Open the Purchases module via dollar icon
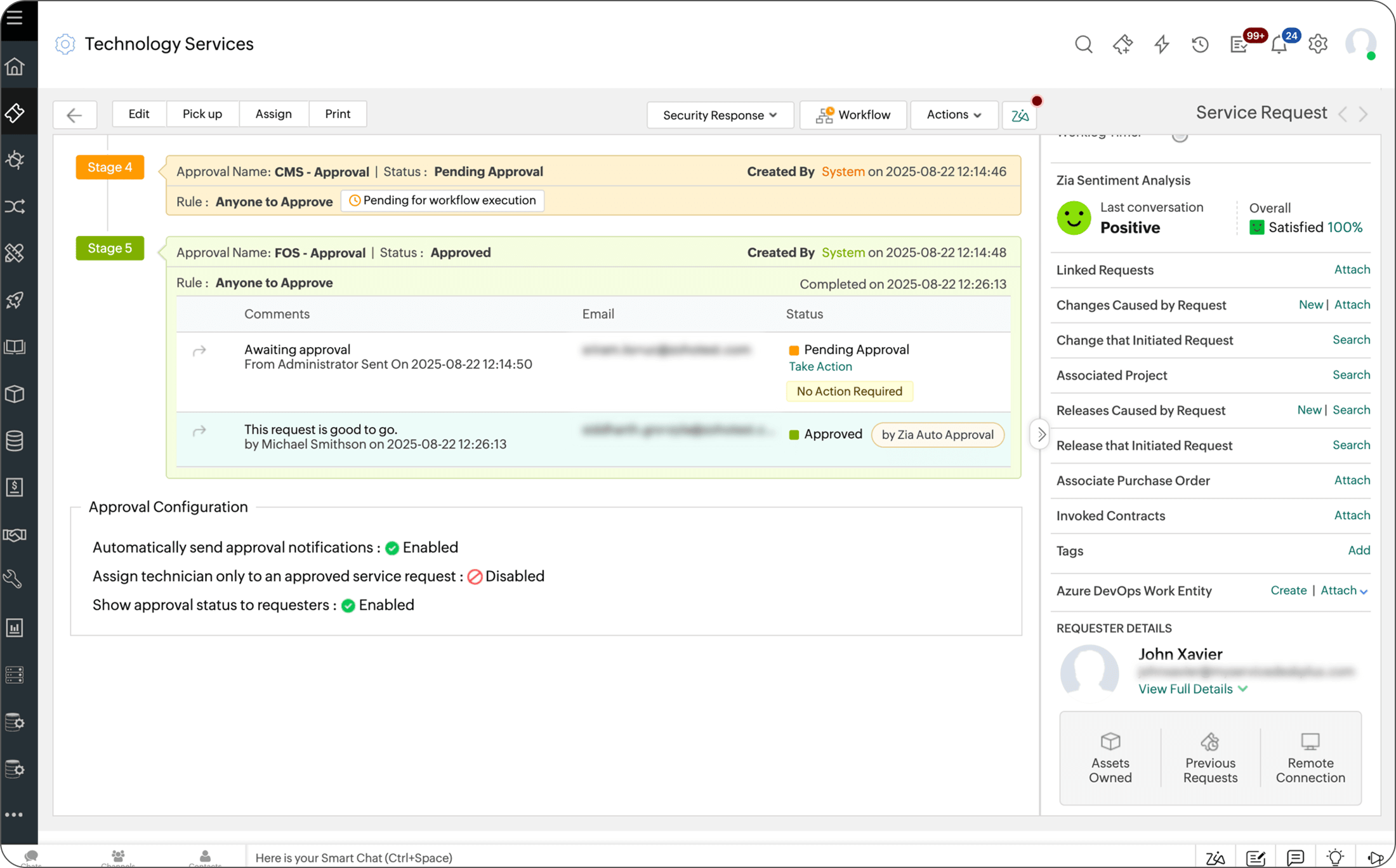 coord(15,487)
